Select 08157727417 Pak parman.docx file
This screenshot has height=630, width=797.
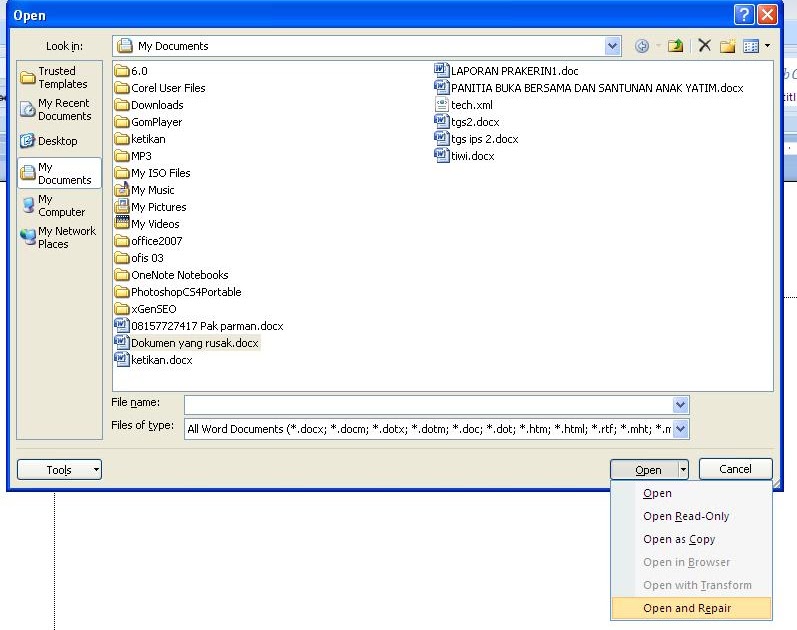click(199, 326)
